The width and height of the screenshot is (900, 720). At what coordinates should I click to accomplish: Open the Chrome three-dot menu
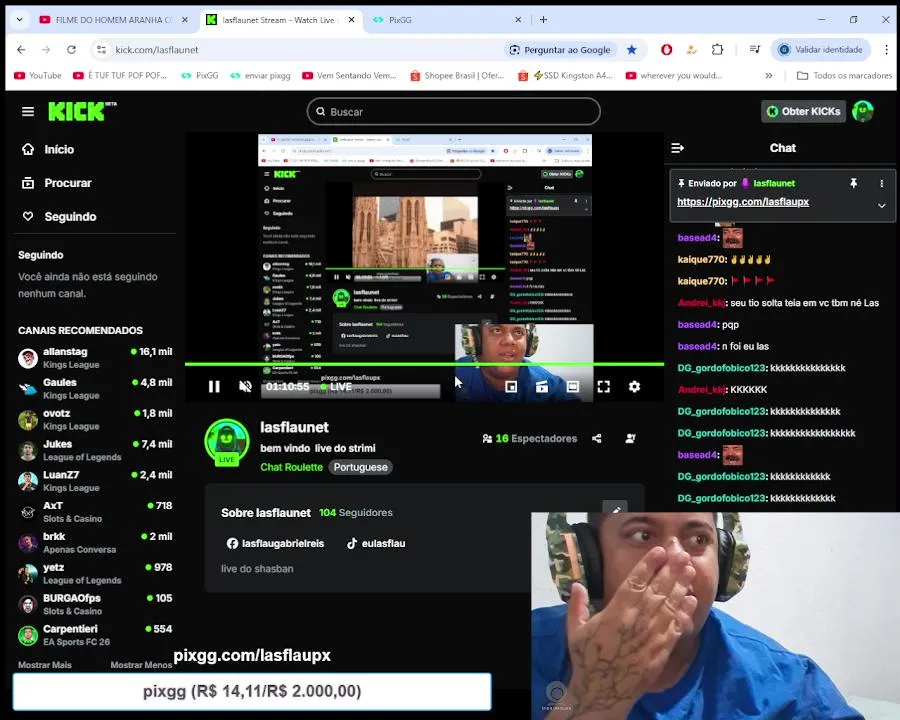(x=886, y=50)
